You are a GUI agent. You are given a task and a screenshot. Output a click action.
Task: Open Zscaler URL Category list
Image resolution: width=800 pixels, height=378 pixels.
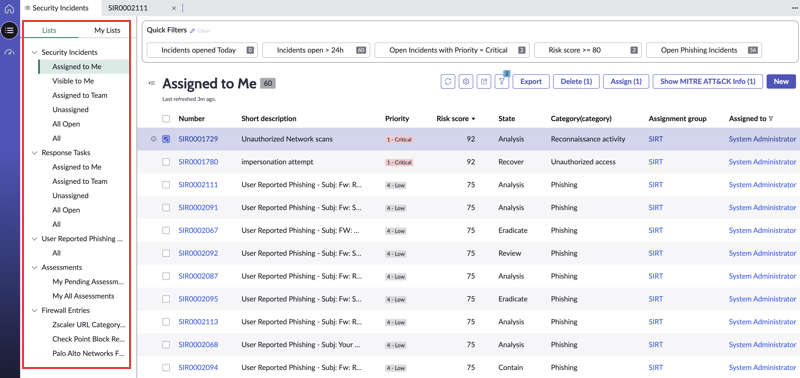pos(89,324)
